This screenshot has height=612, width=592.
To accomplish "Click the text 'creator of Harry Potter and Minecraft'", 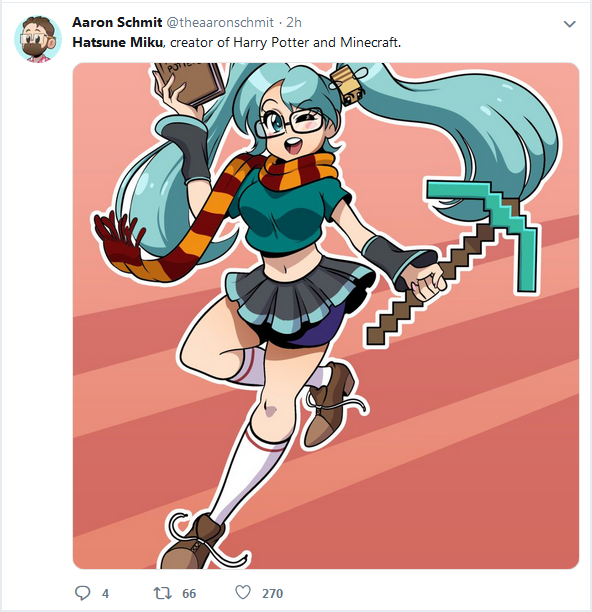I will coord(284,42).
